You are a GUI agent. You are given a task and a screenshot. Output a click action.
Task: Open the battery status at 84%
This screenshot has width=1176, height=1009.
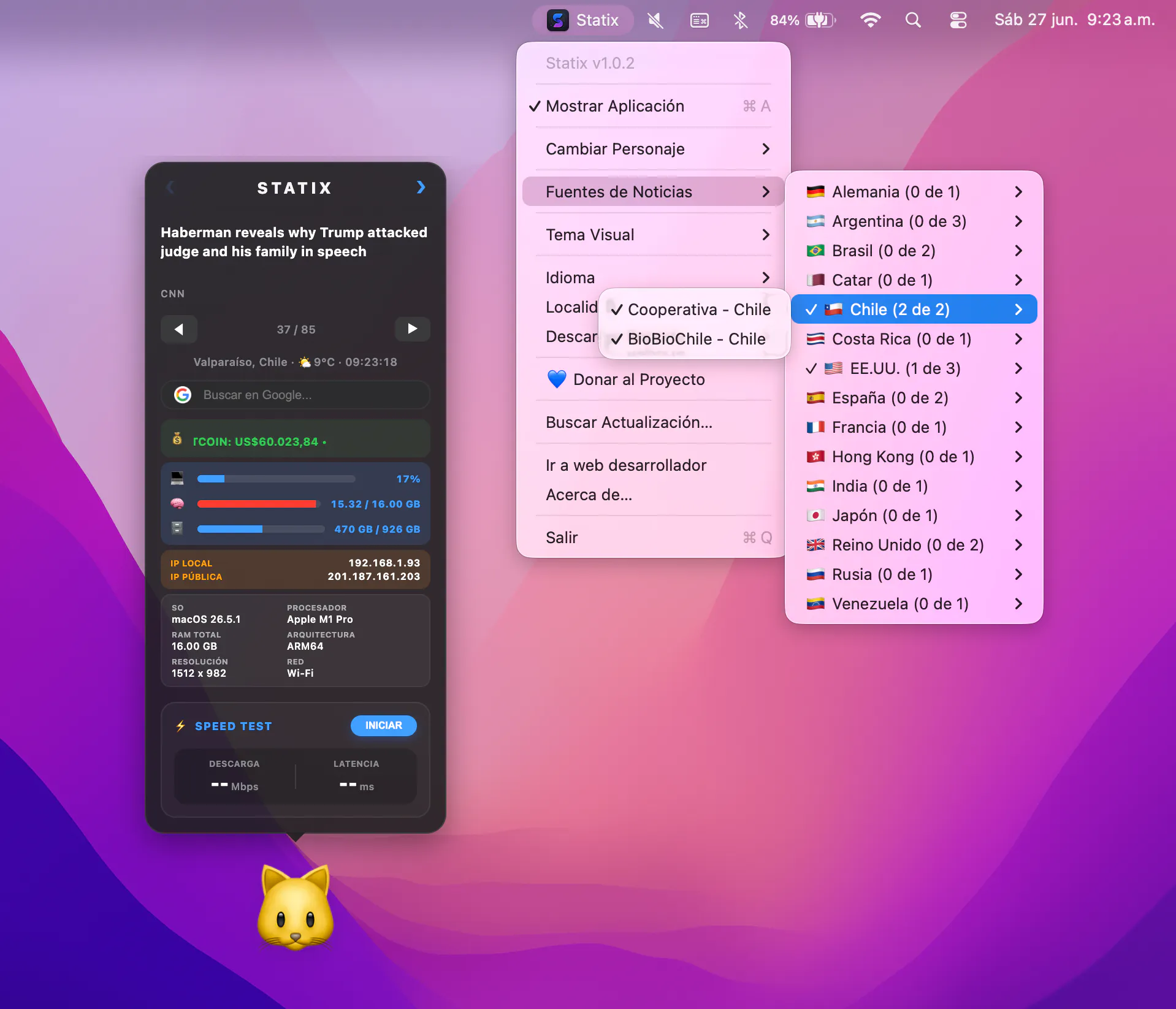coord(803,20)
